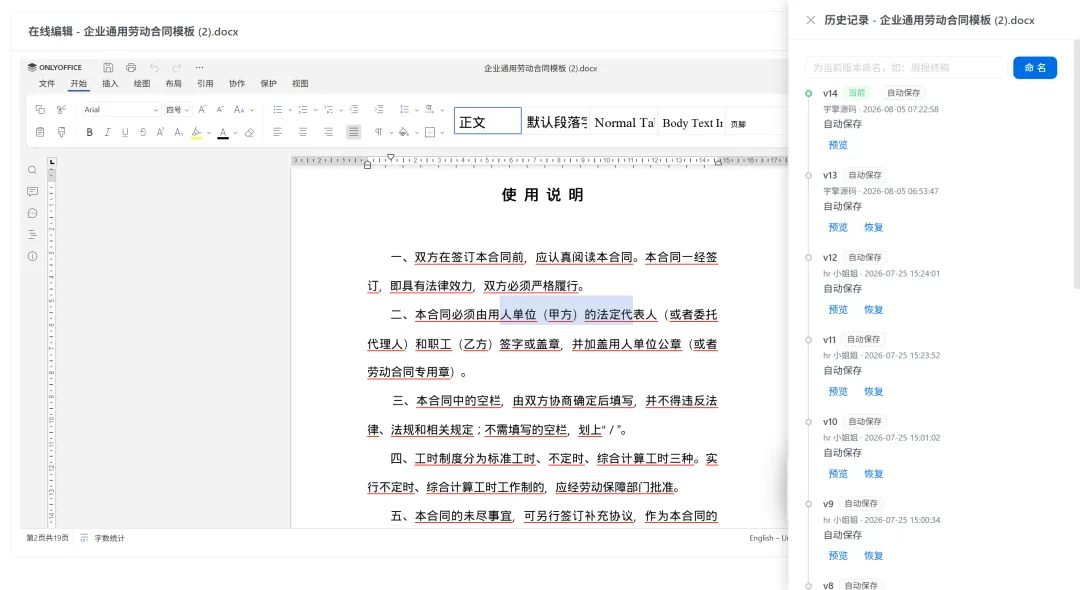Decrease paragraph indent

354,109
